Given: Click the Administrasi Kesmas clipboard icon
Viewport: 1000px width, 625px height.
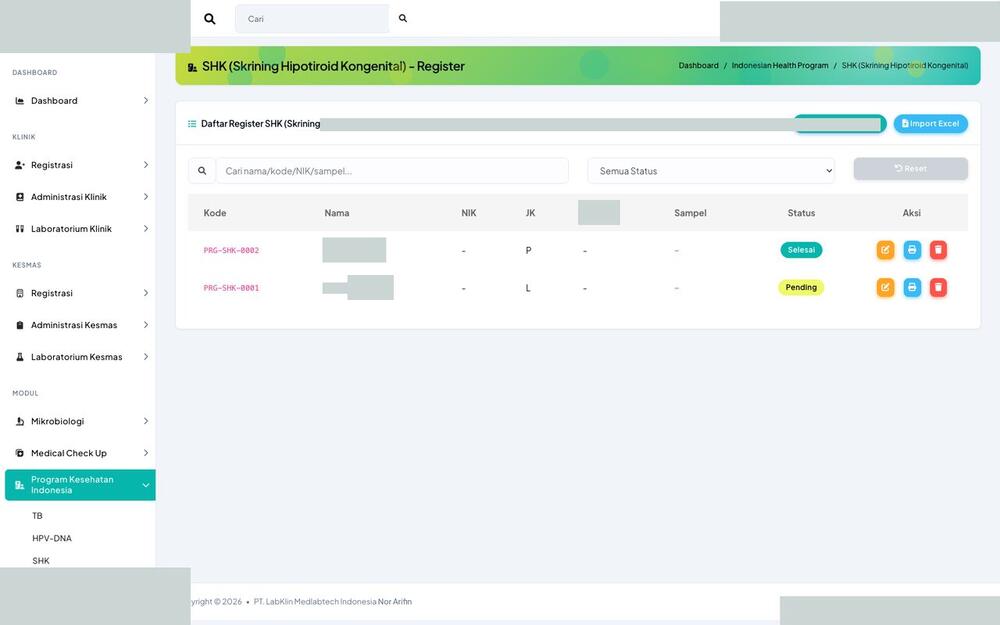Looking at the screenshot, I should tap(20, 325).
